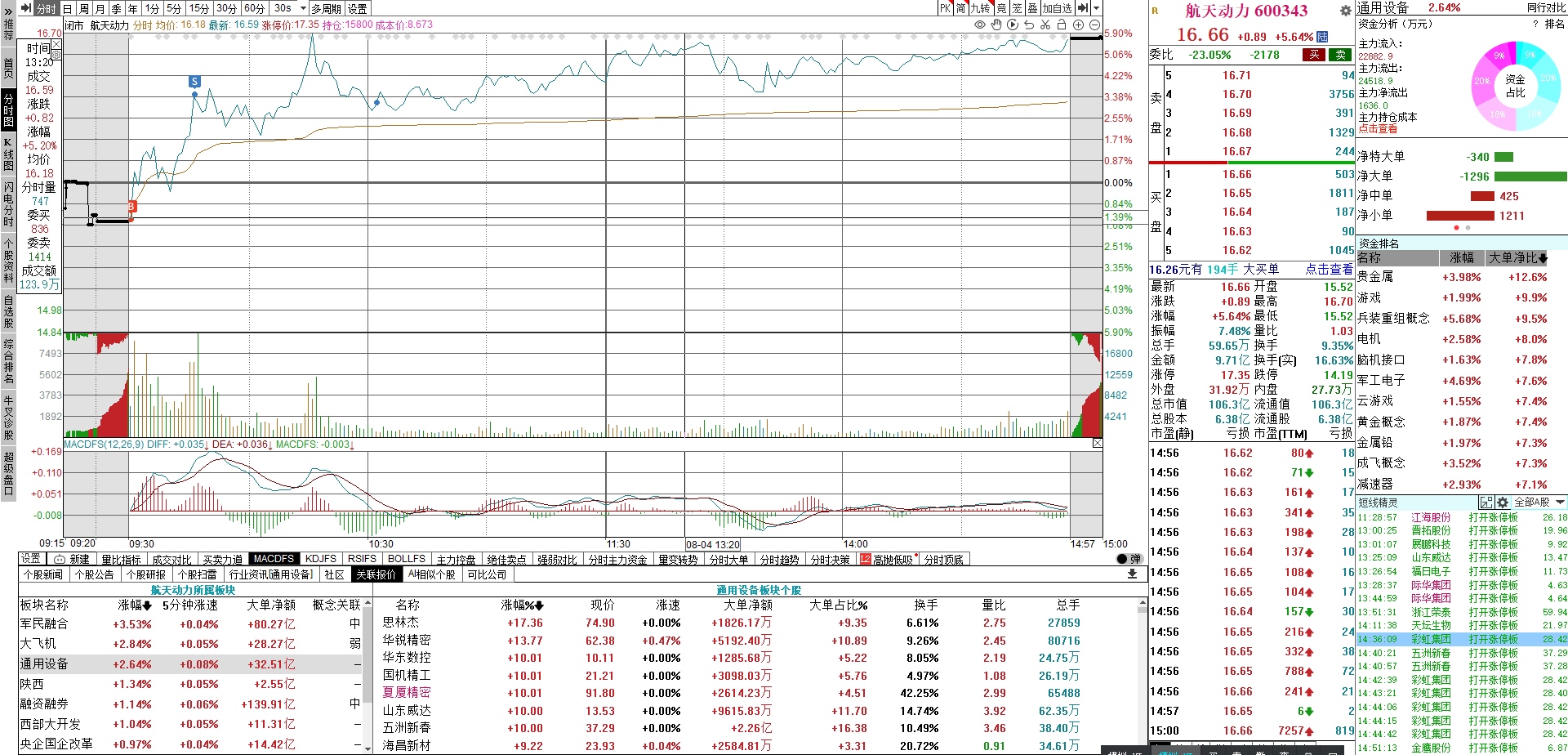Click the zoom-in plus circle icon

[x=1078, y=25]
